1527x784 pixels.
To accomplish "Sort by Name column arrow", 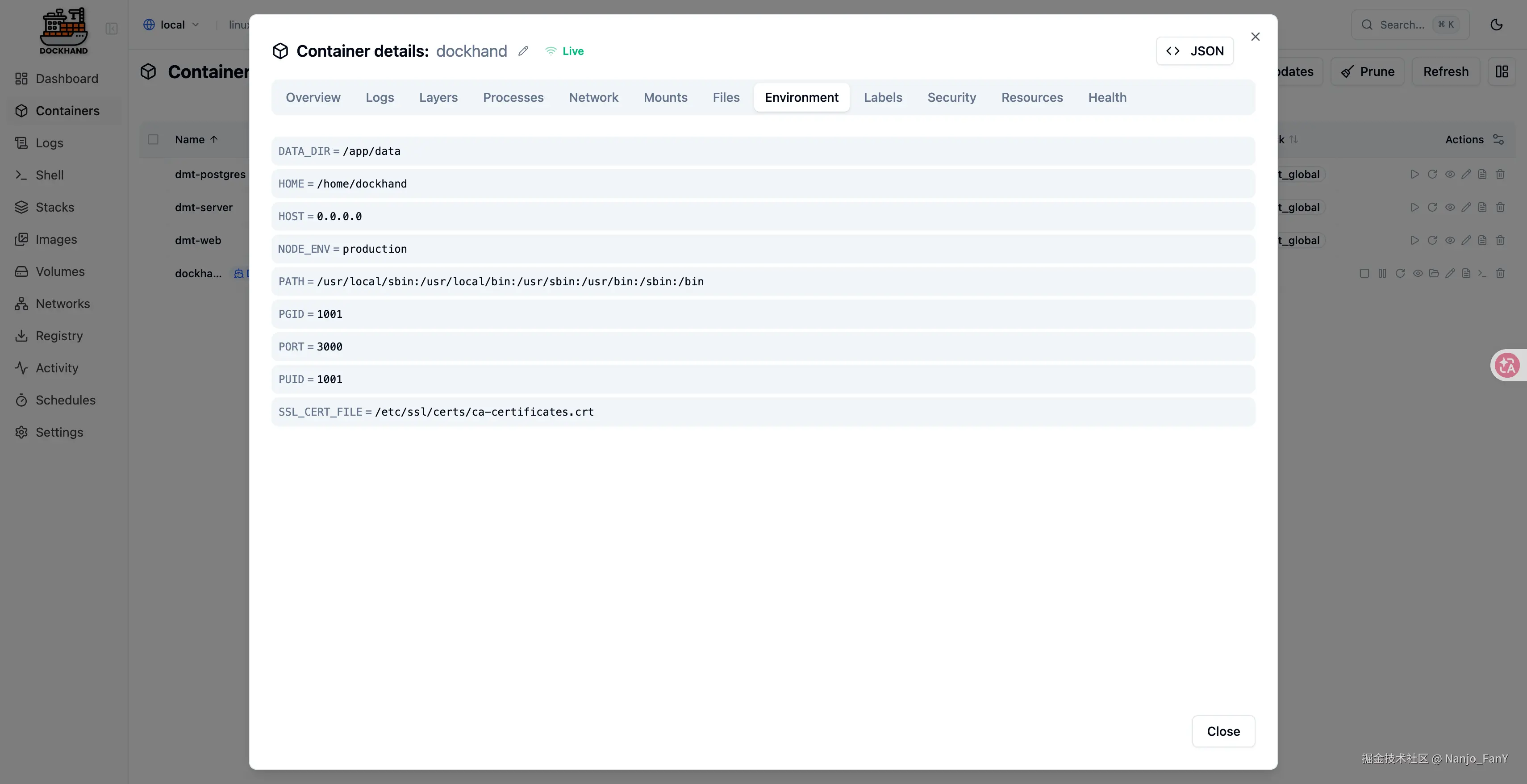I will (214, 139).
